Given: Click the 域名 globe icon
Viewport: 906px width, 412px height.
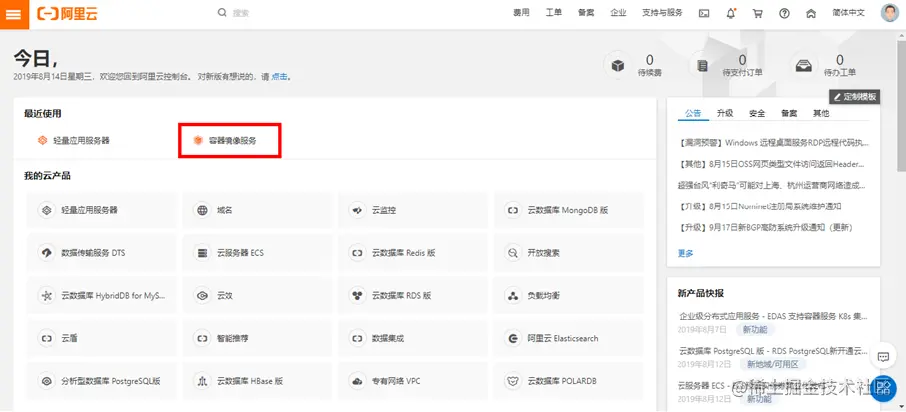Looking at the screenshot, I should [x=202, y=210].
